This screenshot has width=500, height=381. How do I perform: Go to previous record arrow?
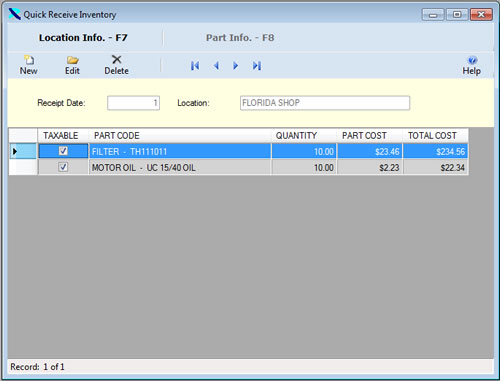(x=216, y=66)
